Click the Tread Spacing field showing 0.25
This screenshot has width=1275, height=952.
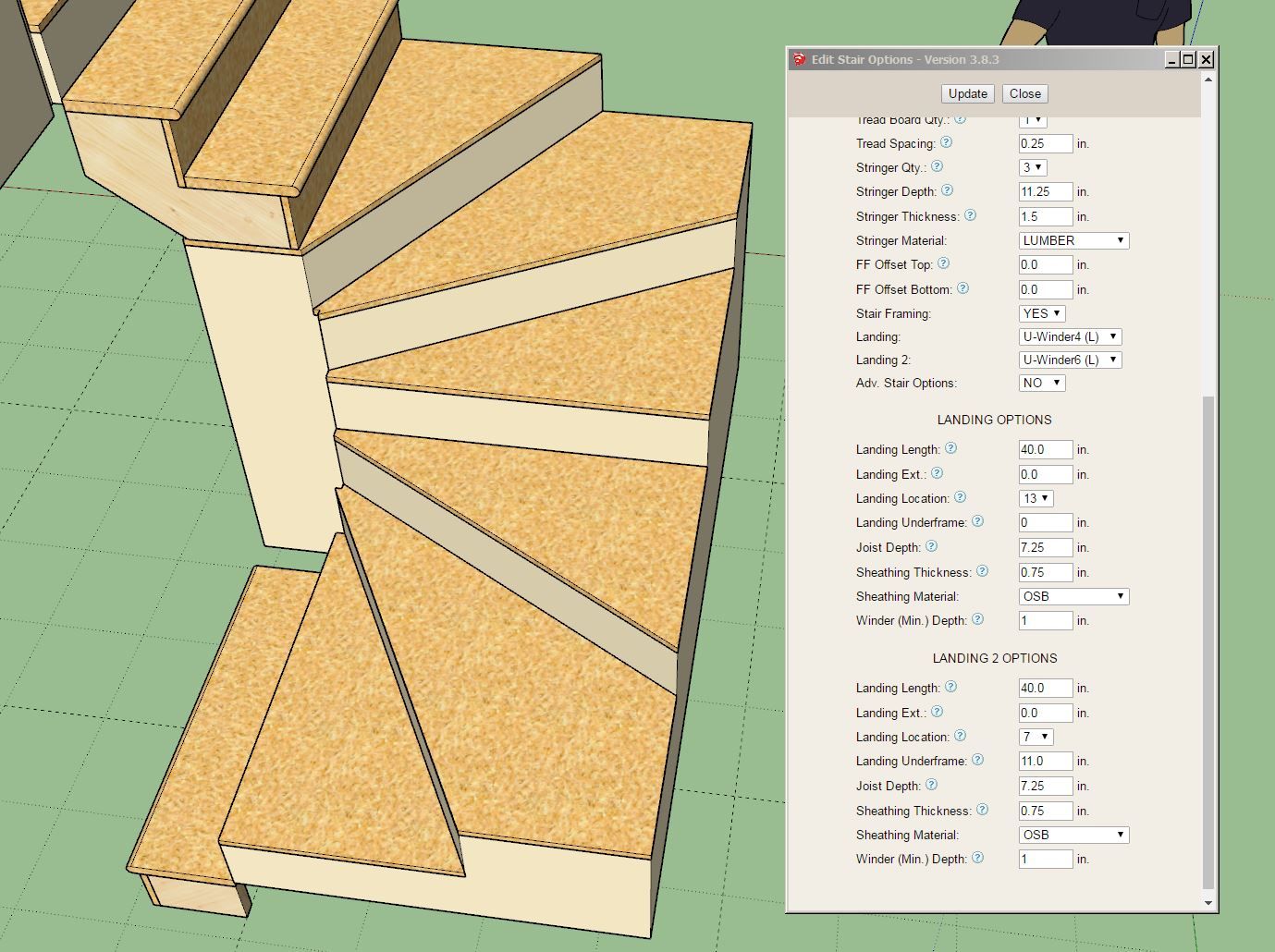[x=1046, y=143]
